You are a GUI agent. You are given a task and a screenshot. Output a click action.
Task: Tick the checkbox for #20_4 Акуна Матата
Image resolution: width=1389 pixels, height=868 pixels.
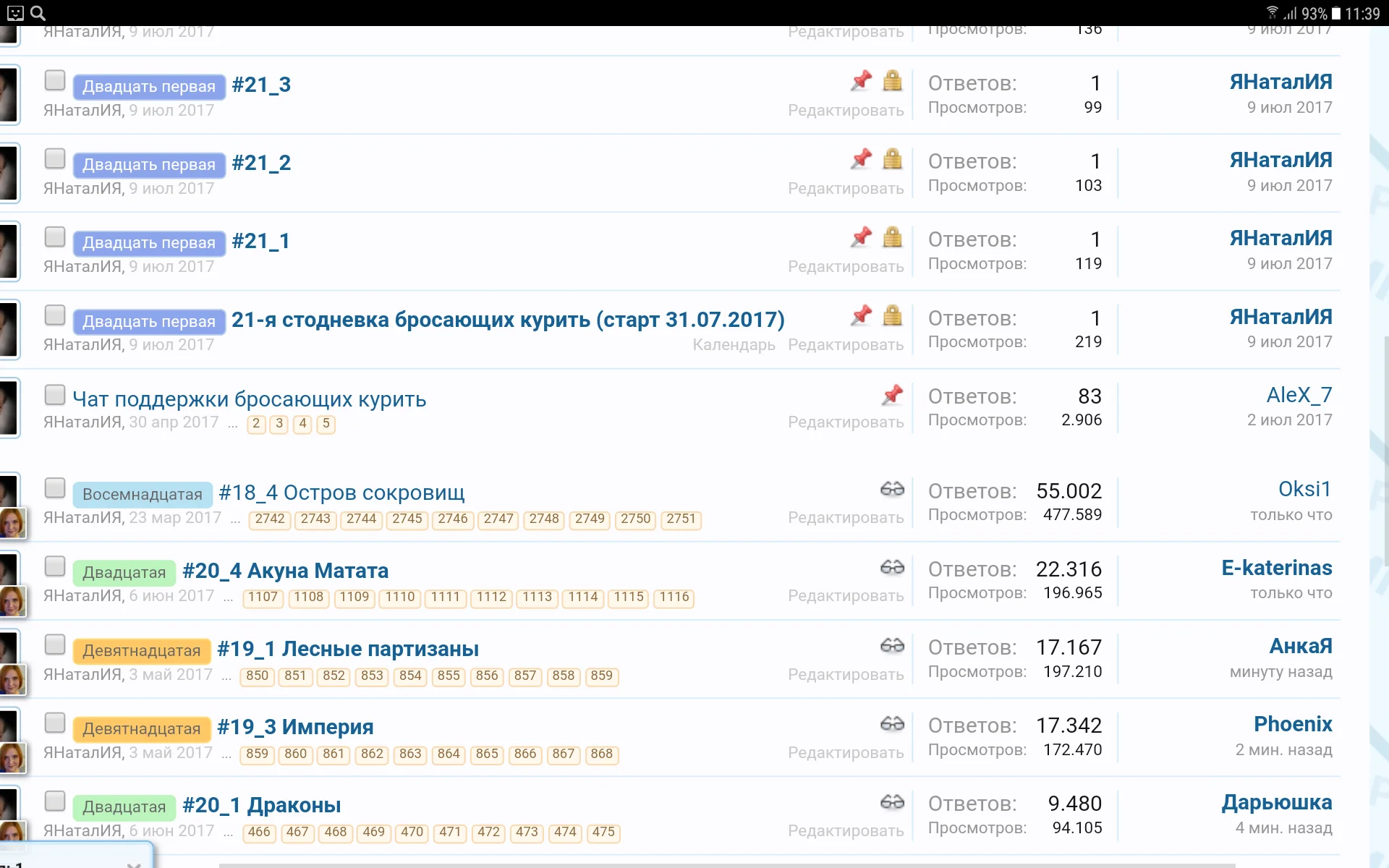[x=55, y=566]
